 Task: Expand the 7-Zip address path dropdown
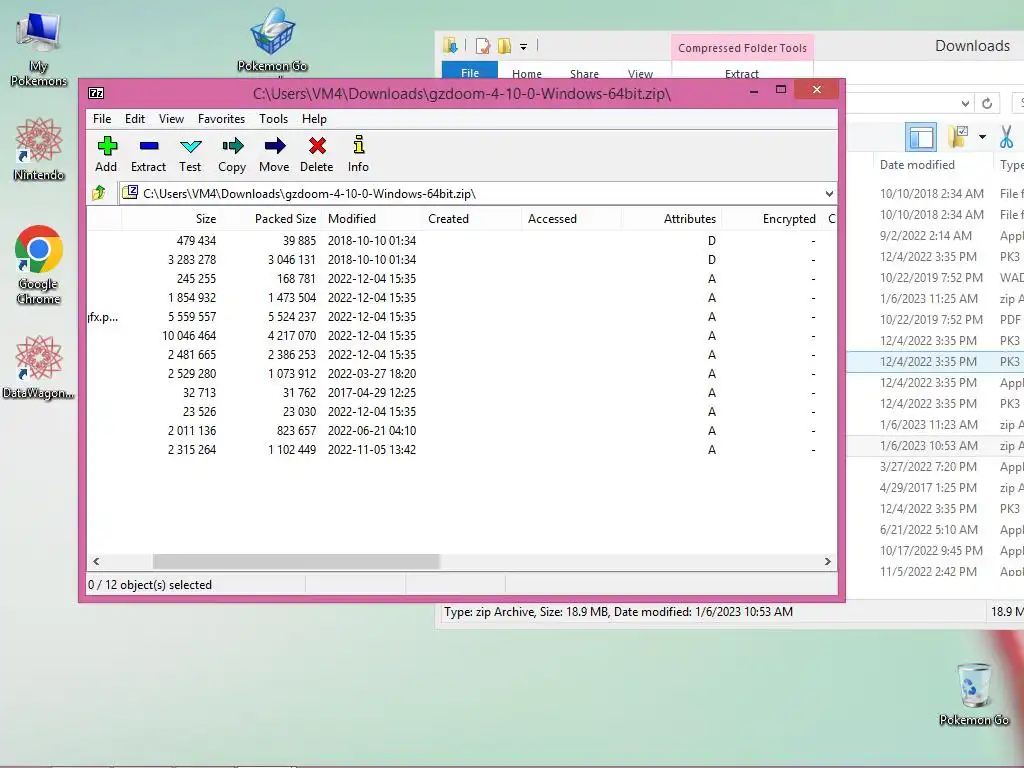(829, 193)
